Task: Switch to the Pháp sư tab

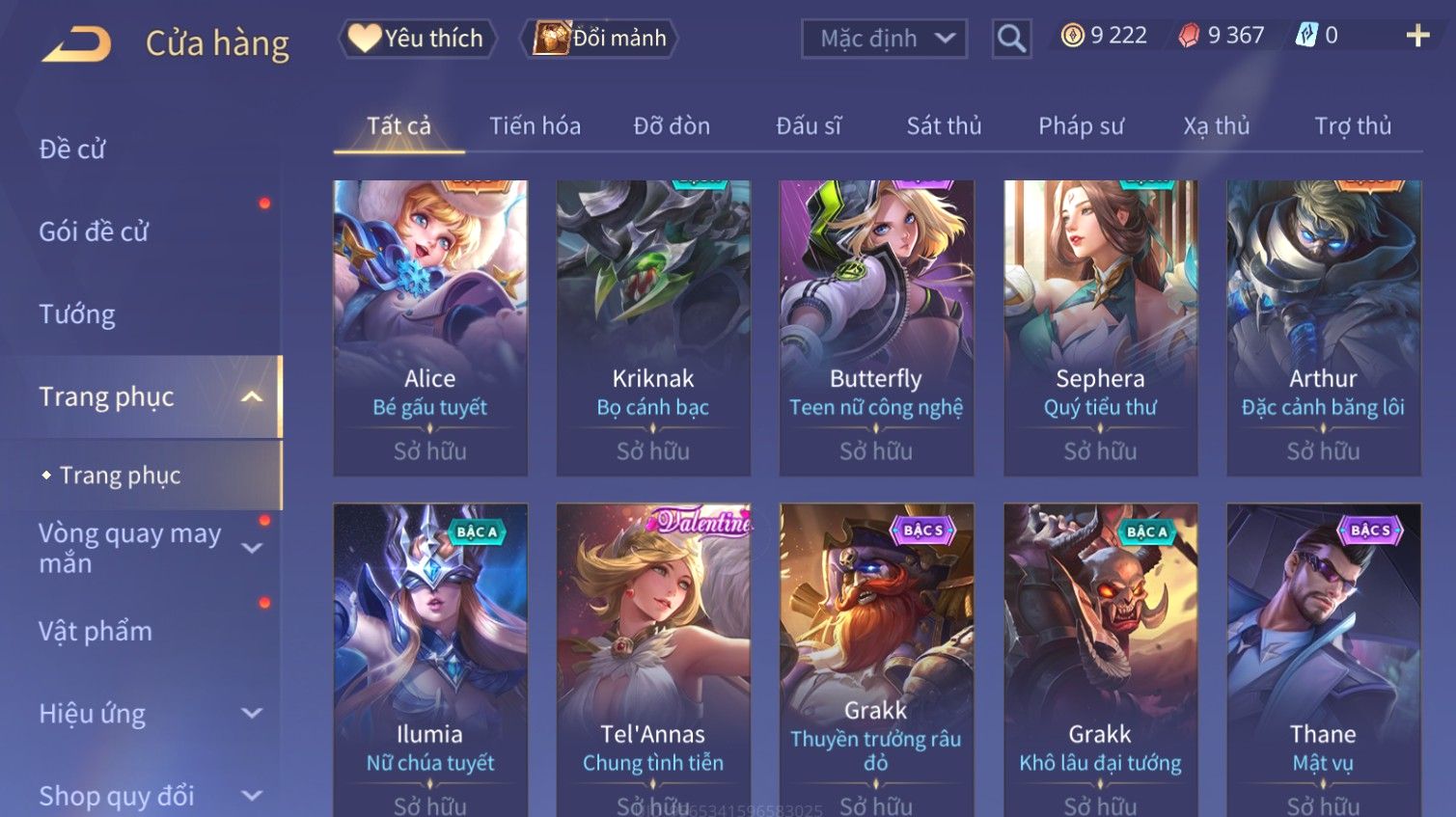Action: click(1081, 126)
